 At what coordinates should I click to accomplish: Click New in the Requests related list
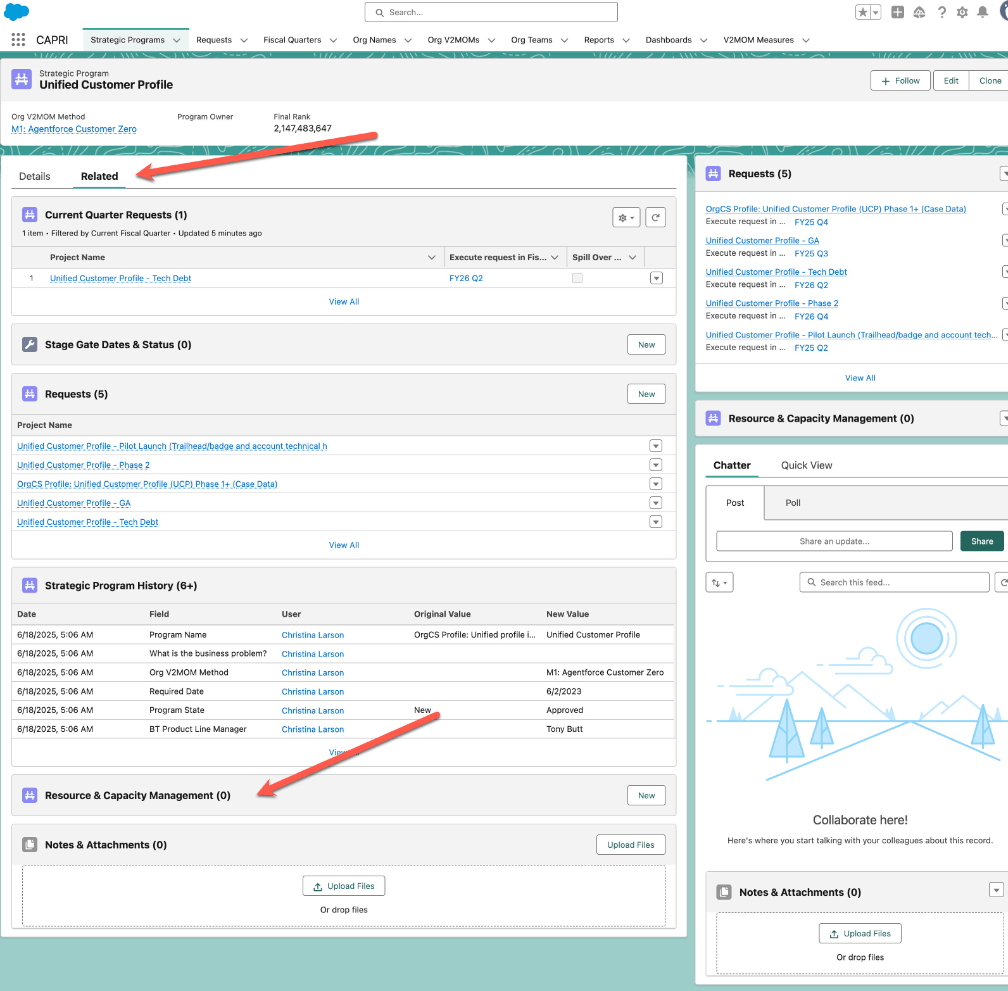pos(646,394)
